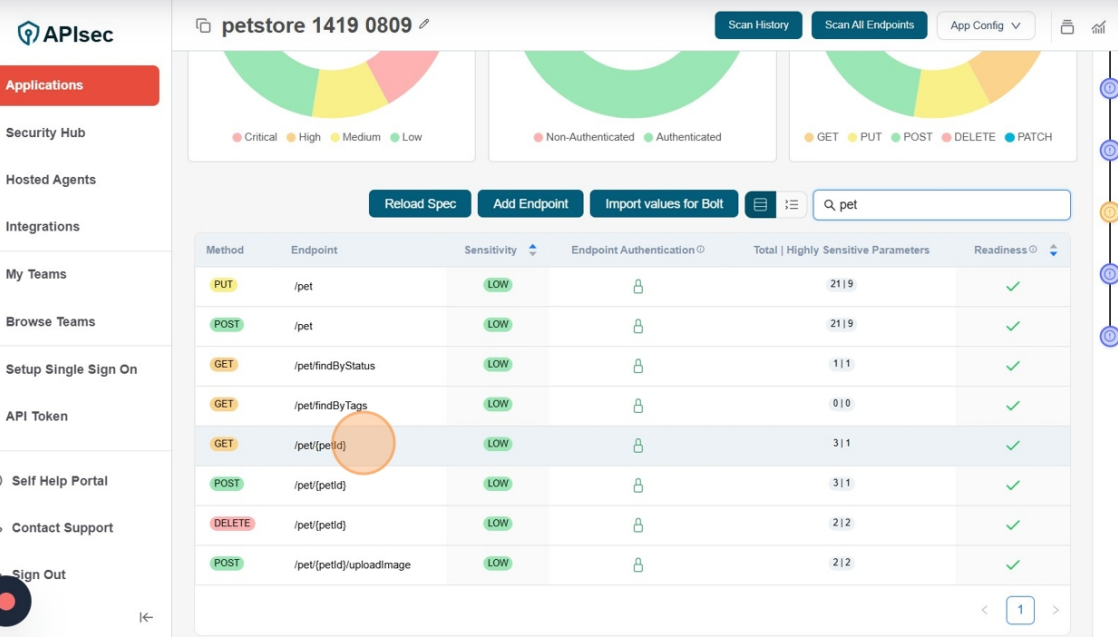Click the topmost purple marker on right timeline
The height and width of the screenshot is (637, 1118).
[1108, 88]
